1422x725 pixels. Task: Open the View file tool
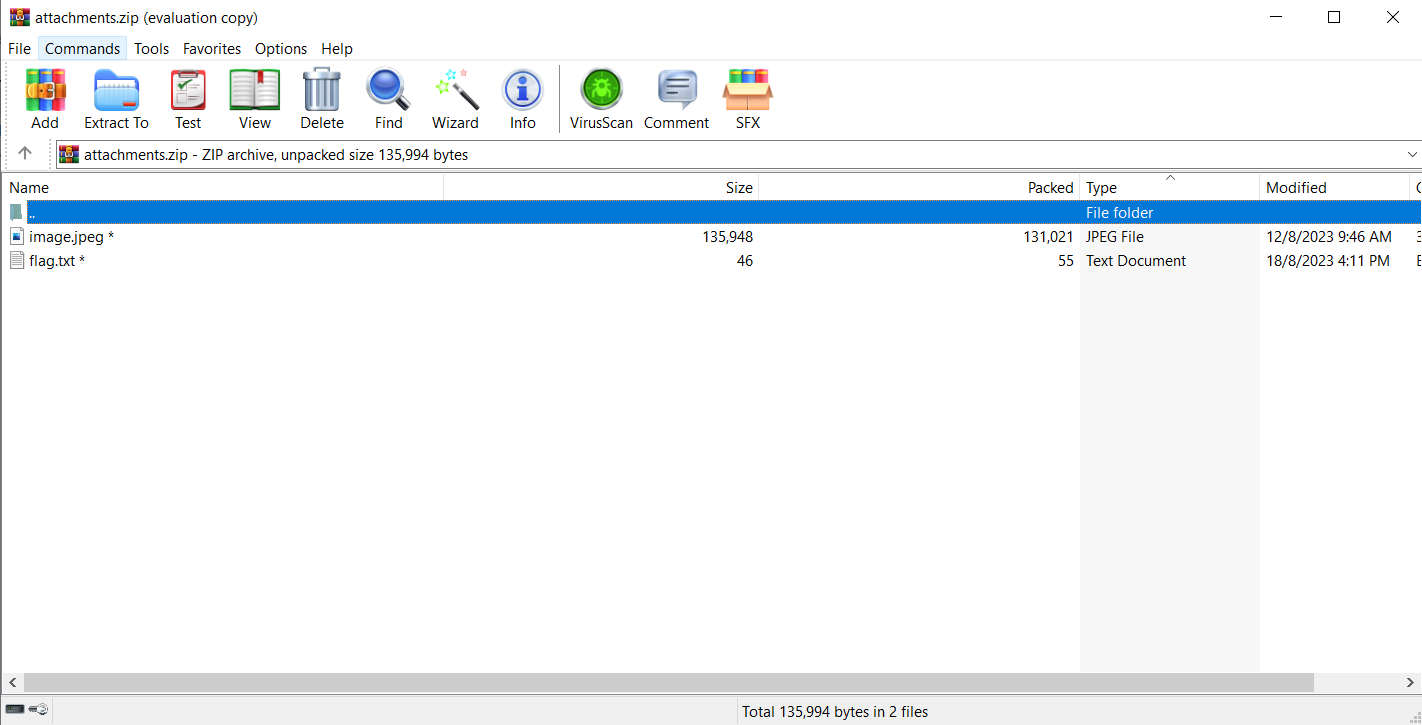pos(255,91)
